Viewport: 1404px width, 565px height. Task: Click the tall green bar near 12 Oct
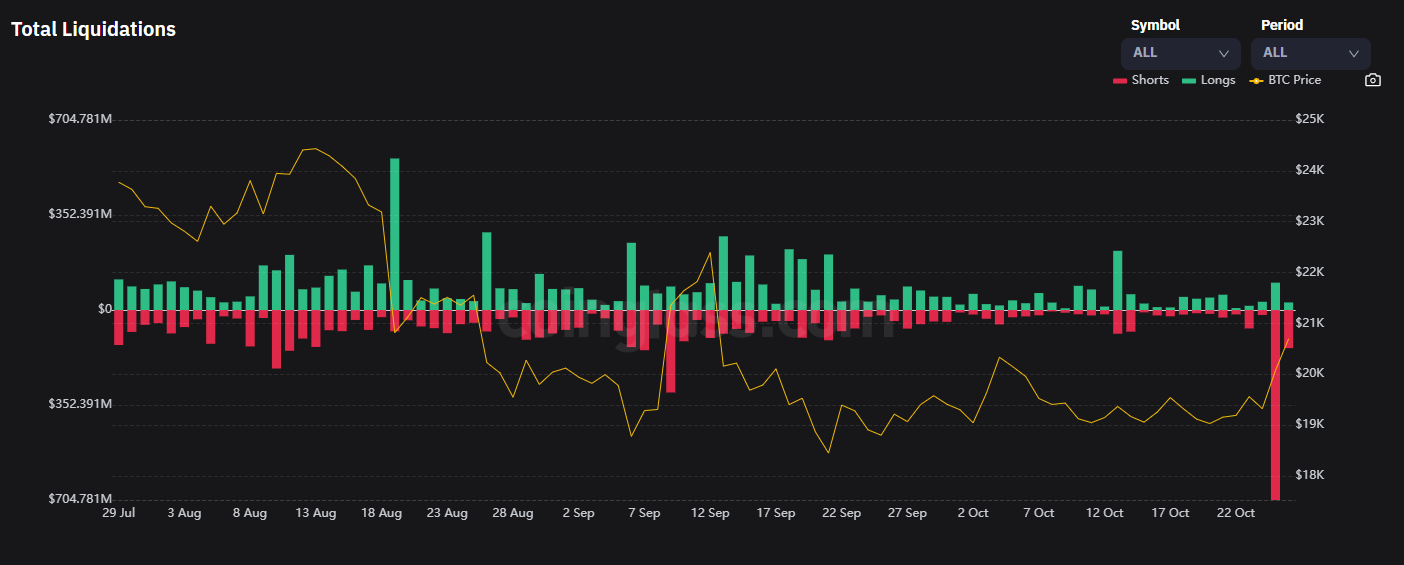[1117, 280]
